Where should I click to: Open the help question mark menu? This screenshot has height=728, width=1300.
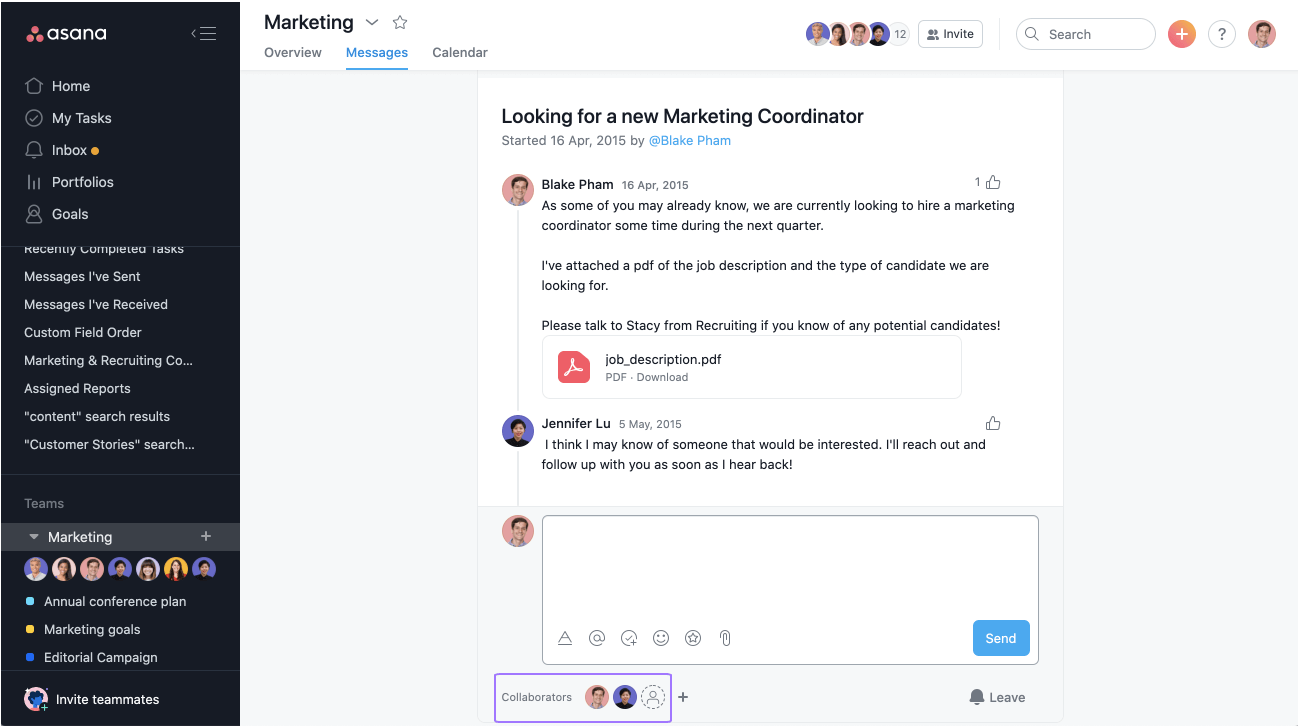[1222, 34]
